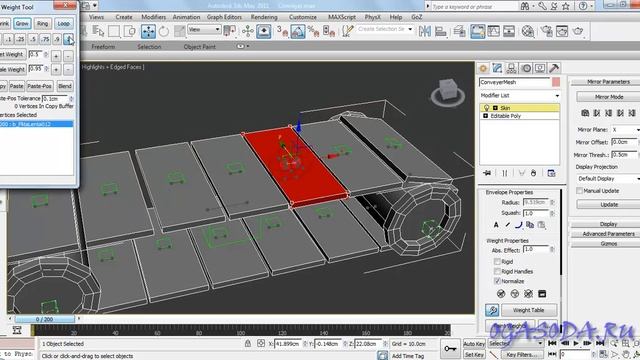Toggle keyboard shortcut override icon
The image size is (640, 360).
(264, 31)
